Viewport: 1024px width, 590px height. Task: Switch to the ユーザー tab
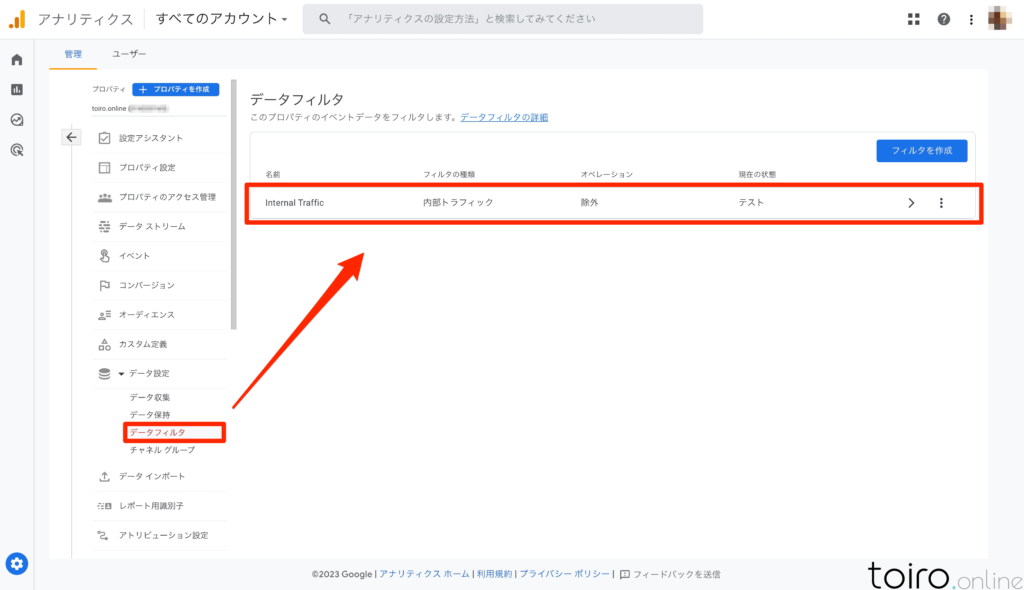[x=129, y=54]
